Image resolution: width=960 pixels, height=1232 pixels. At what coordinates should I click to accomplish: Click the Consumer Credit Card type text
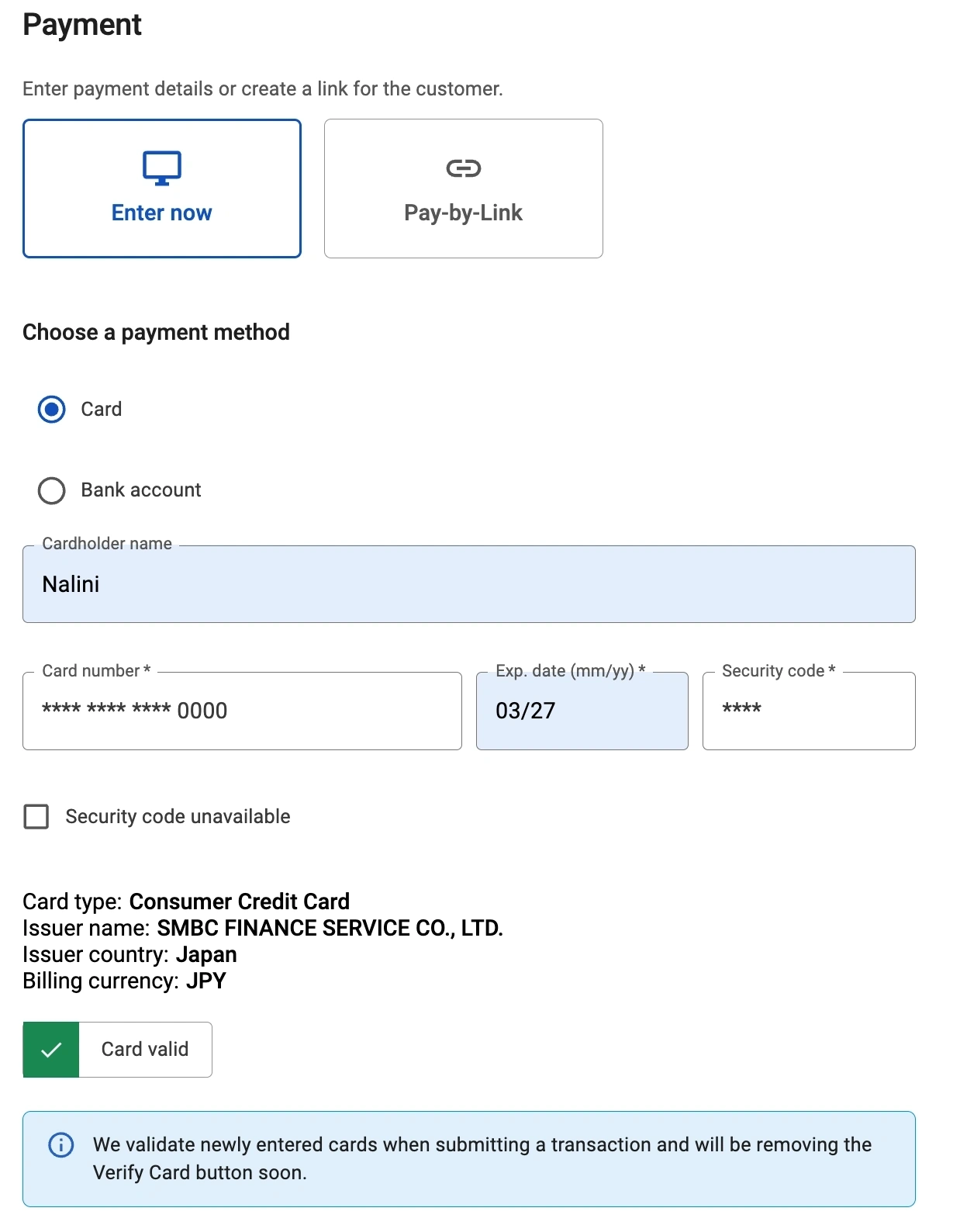239,902
